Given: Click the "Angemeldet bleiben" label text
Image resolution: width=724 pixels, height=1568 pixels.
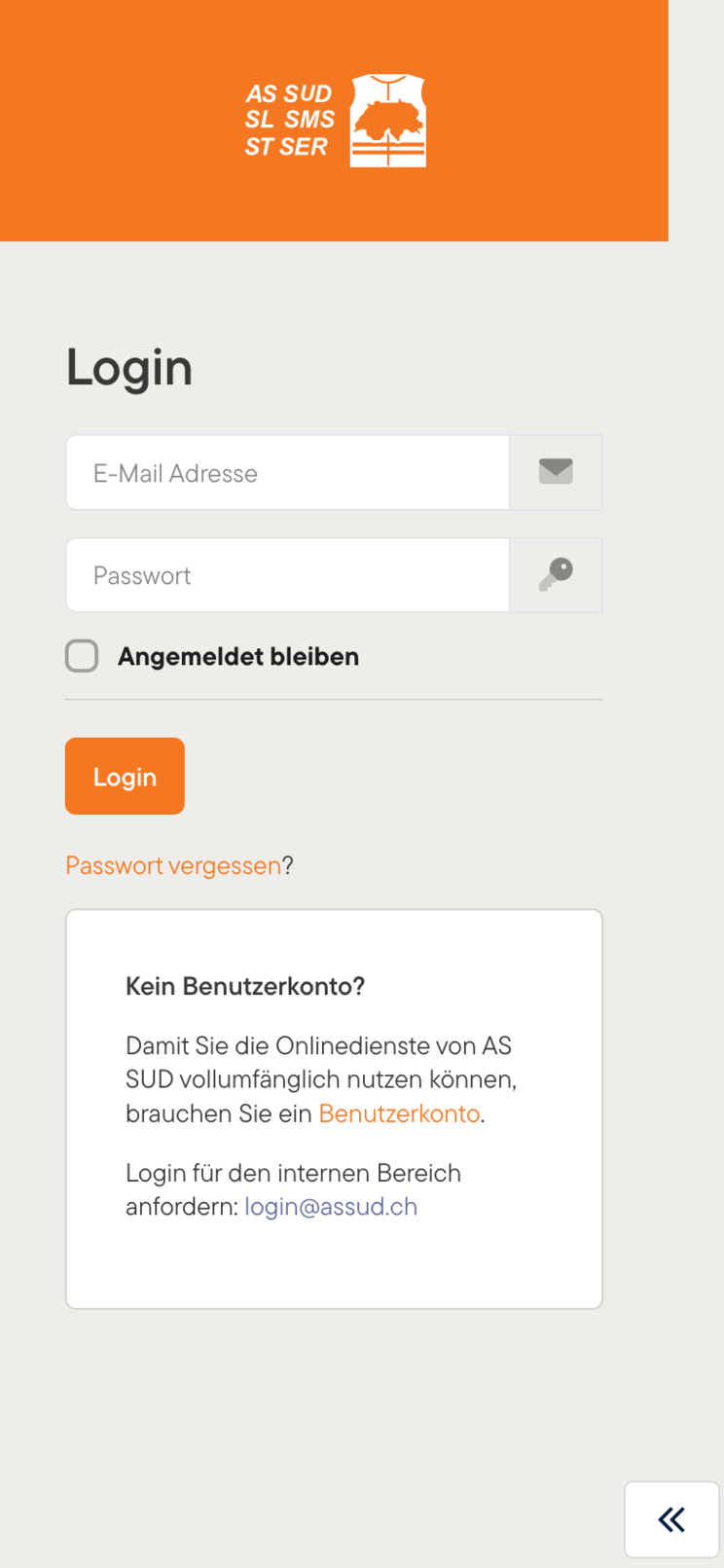Looking at the screenshot, I should 238,657.
